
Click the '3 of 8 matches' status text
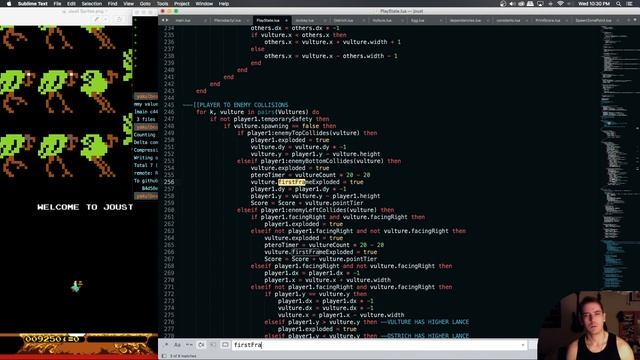tap(183, 356)
